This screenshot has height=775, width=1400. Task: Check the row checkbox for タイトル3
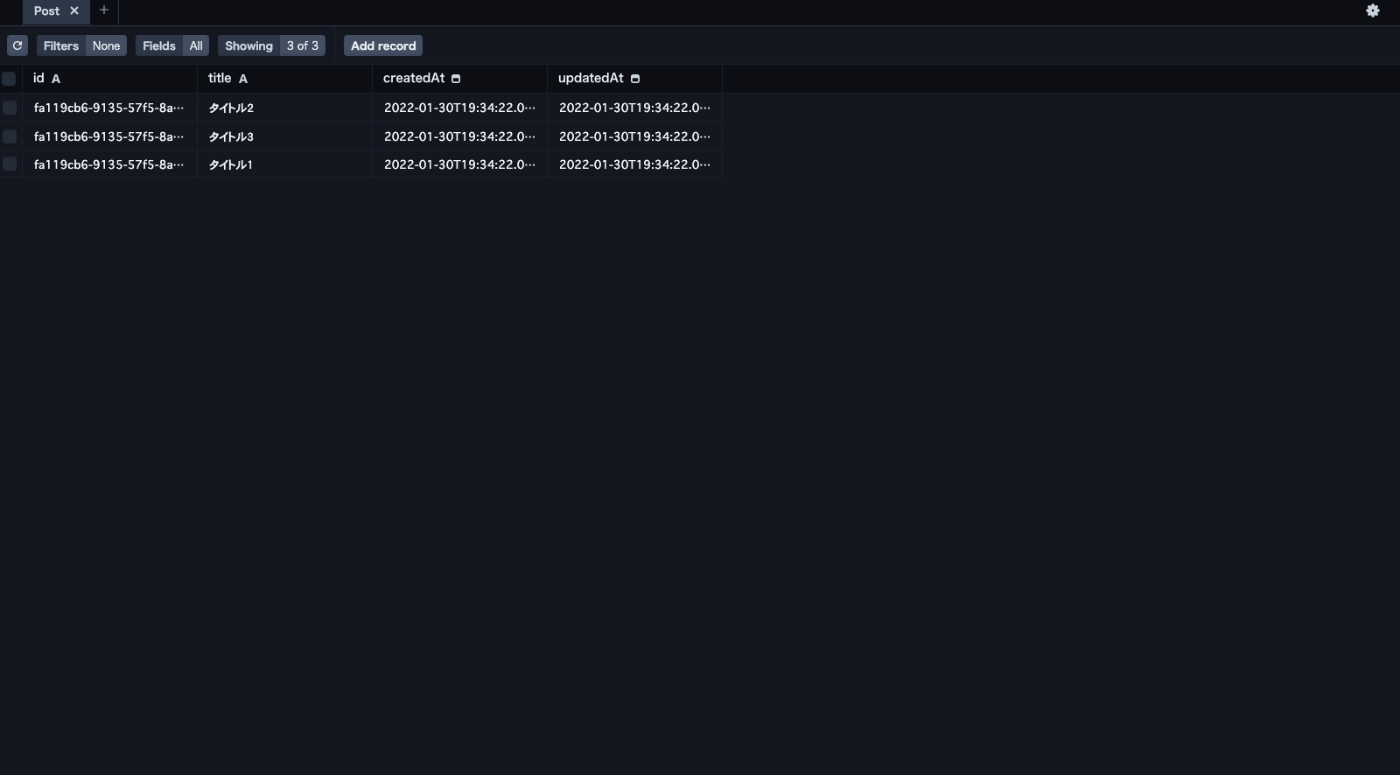pyautogui.click(x=9, y=136)
